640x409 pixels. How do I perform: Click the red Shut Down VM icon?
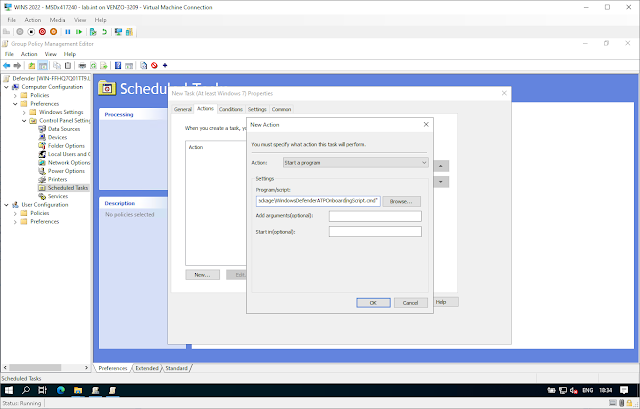42,32
